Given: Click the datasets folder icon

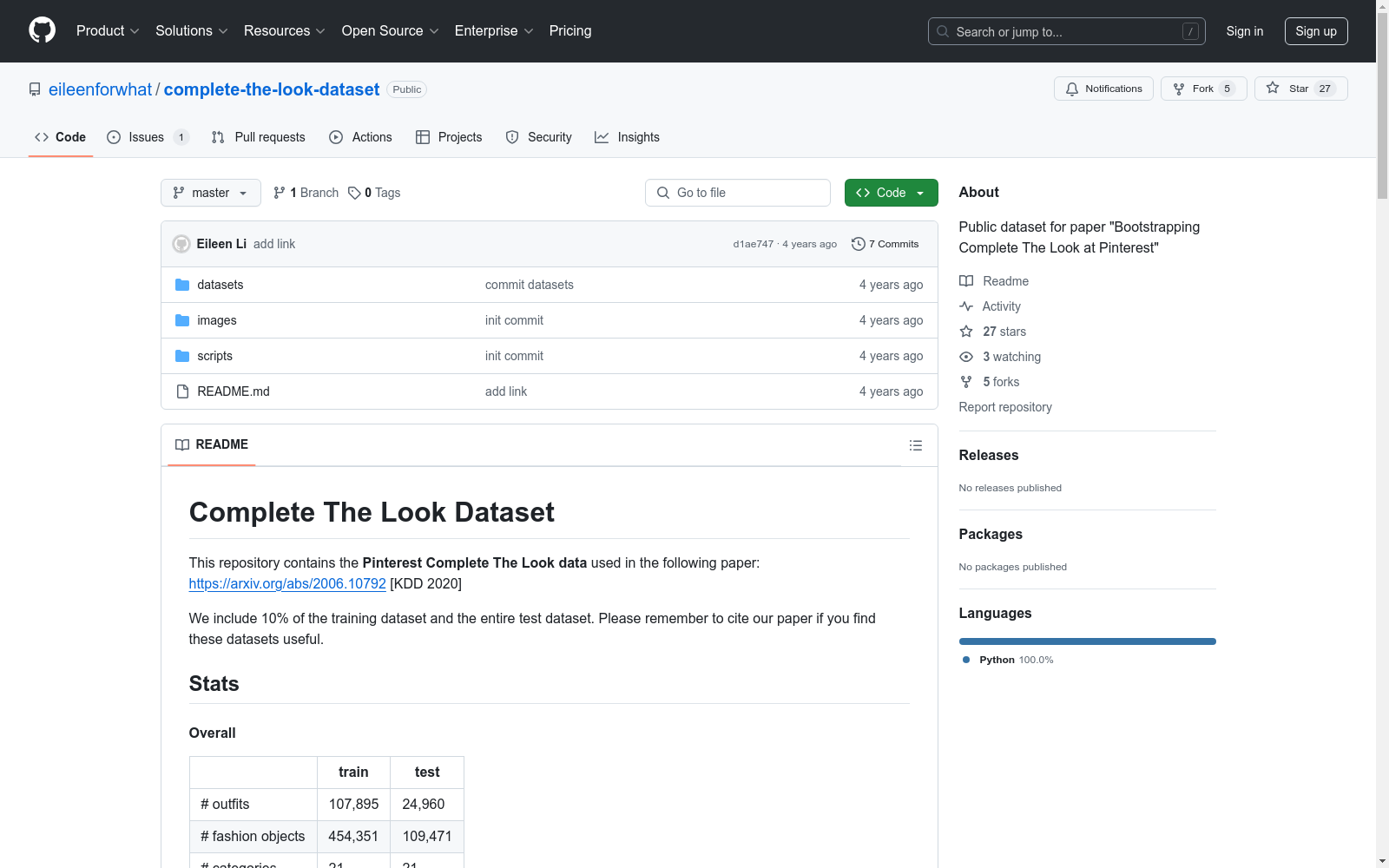Looking at the screenshot, I should (x=182, y=285).
